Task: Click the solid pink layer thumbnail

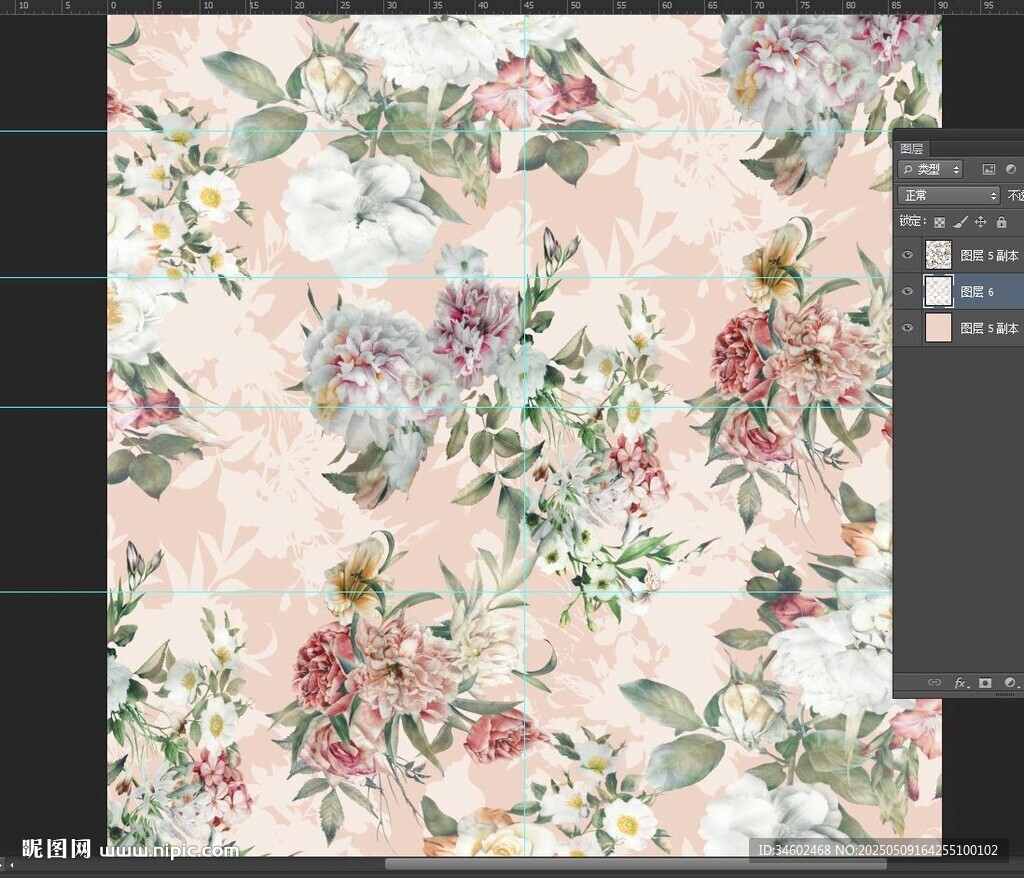Action: point(938,328)
